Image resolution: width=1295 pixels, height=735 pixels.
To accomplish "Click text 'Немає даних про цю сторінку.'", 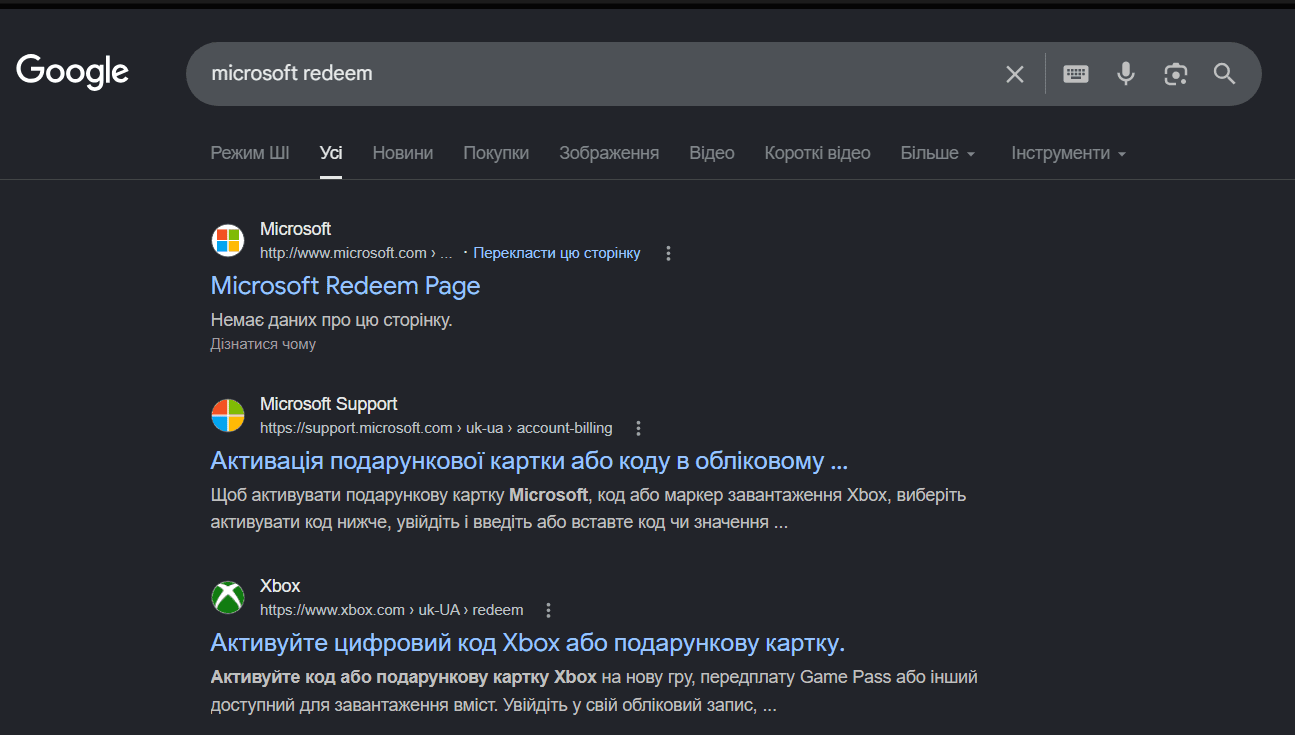I will click(x=331, y=320).
